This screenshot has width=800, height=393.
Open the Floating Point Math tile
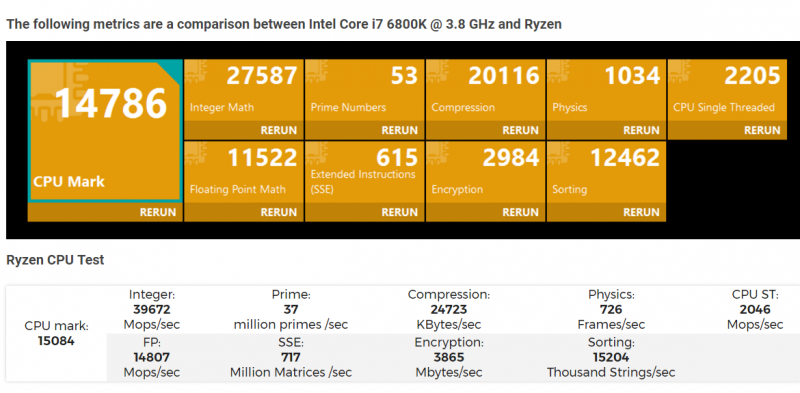click(243, 172)
